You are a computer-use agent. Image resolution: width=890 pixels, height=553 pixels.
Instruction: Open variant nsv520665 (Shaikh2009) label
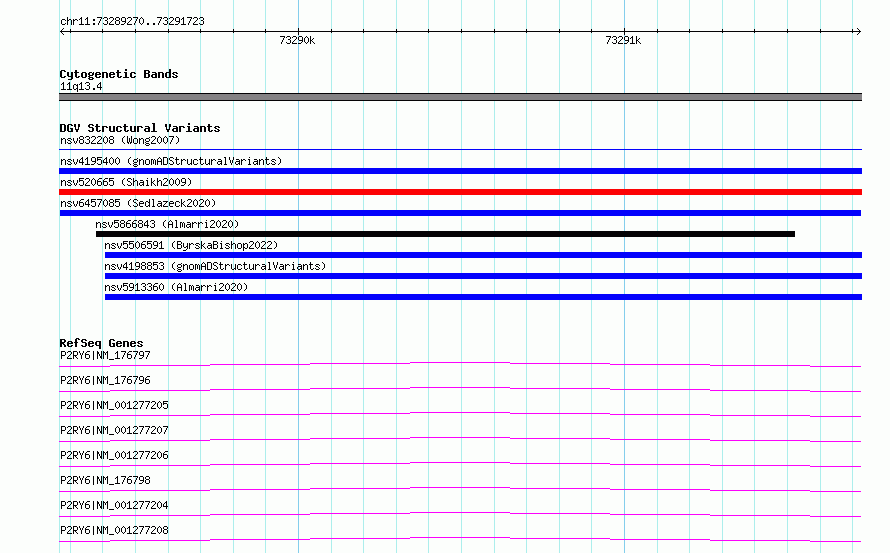click(x=126, y=182)
